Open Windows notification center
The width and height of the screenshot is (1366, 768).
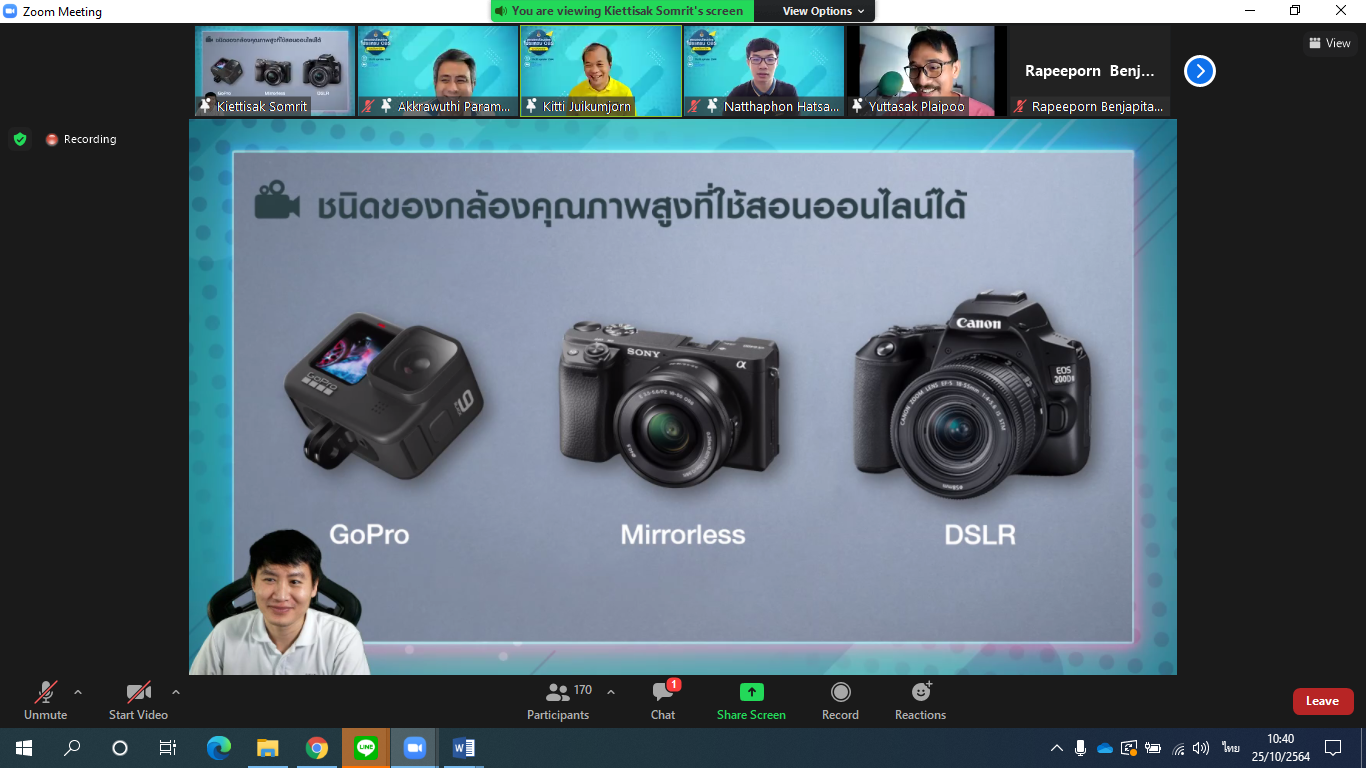[x=1332, y=748]
